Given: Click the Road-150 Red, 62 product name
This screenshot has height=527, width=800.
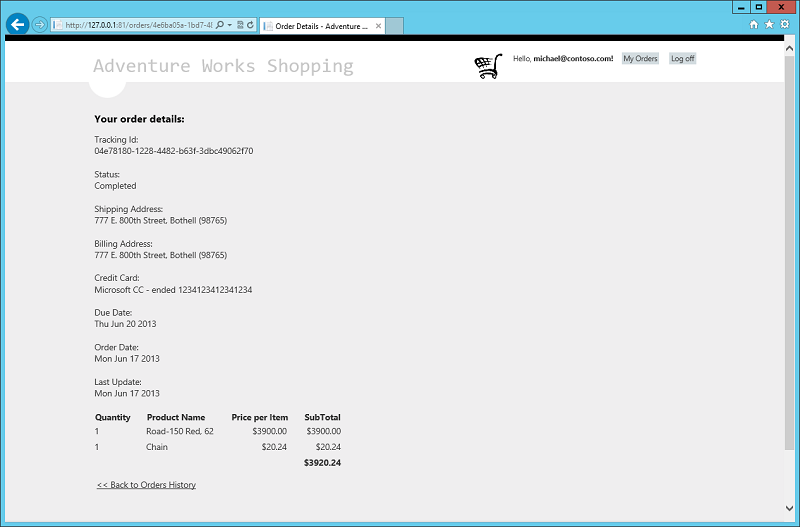Looking at the screenshot, I should [180, 432].
